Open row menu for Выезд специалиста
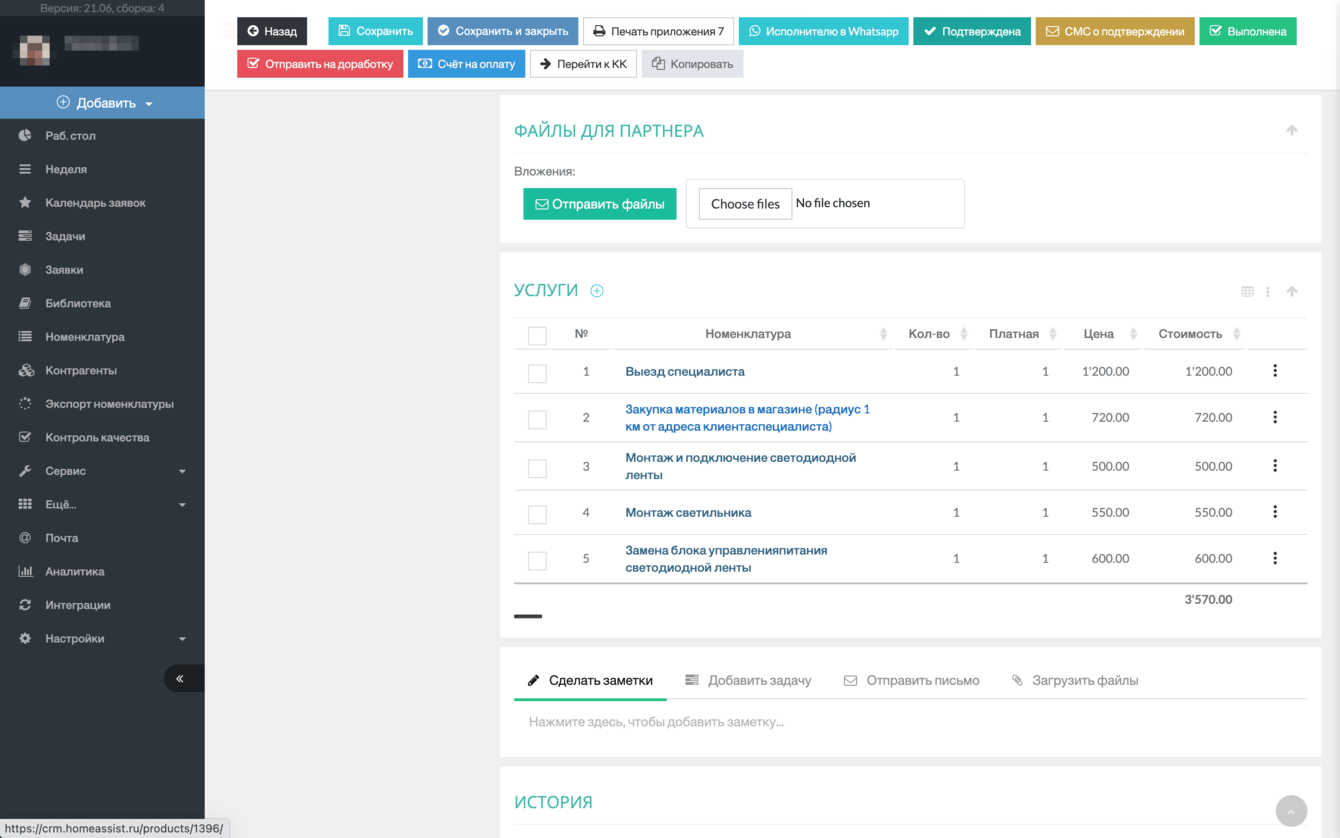Viewport: 1340px width, 838px height. coord(1275,371)
